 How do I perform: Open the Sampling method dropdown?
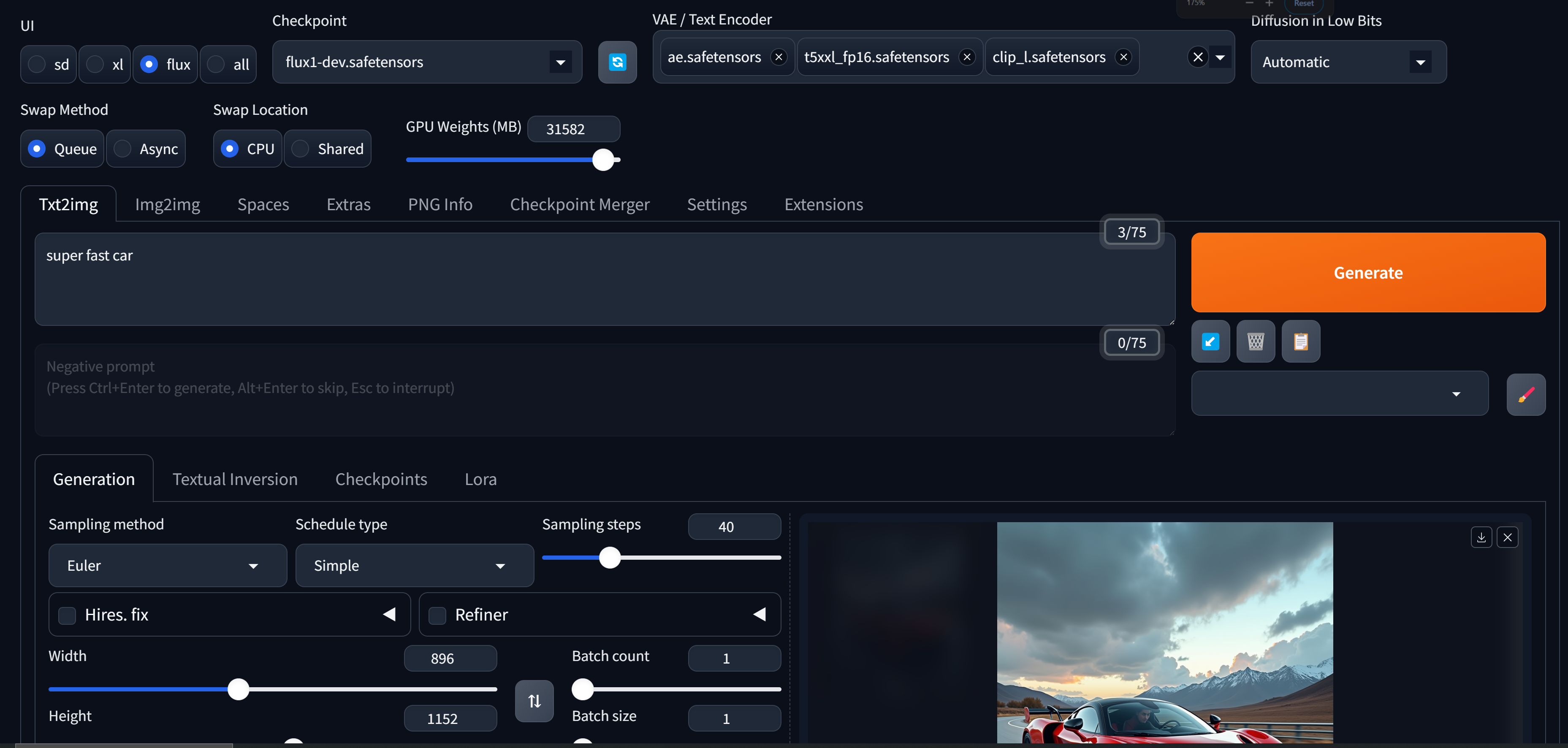click(167, 565)
